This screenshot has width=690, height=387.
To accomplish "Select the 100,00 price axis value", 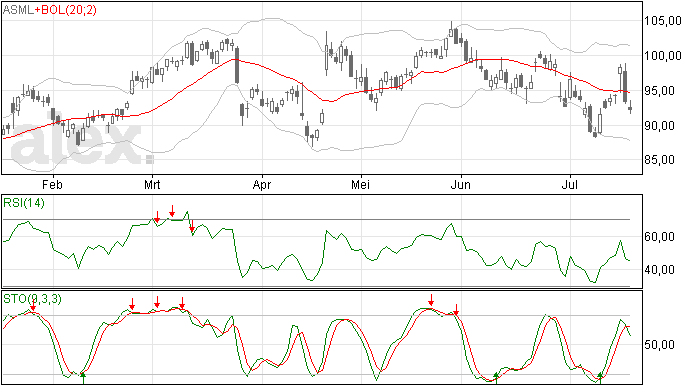I will (663, 55).
